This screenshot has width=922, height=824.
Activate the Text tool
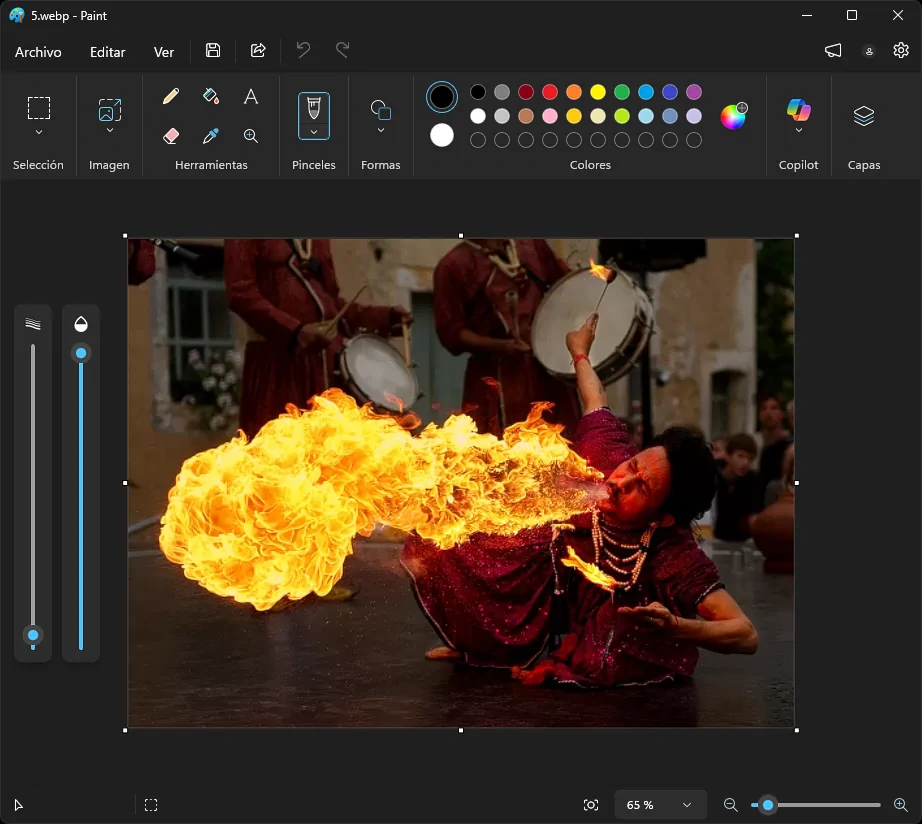coord(251,96)
